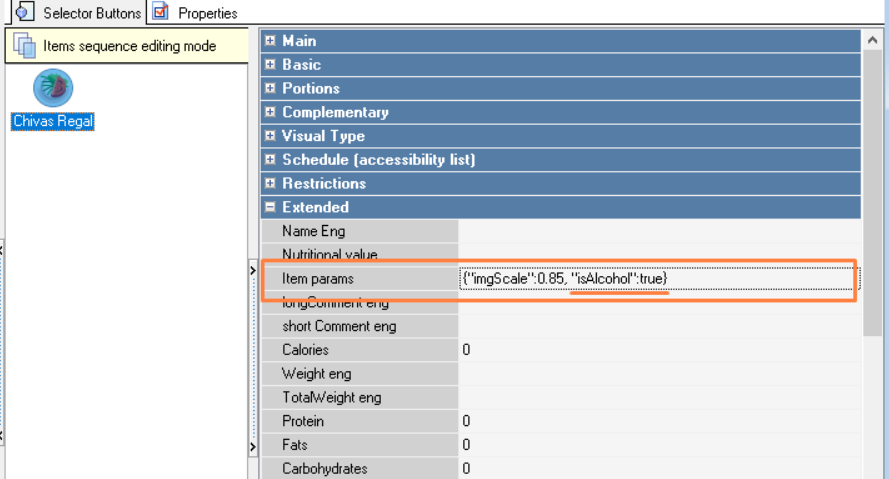889x479 pixels.
Task: Expand the Restrictions section
Action: 270,184
